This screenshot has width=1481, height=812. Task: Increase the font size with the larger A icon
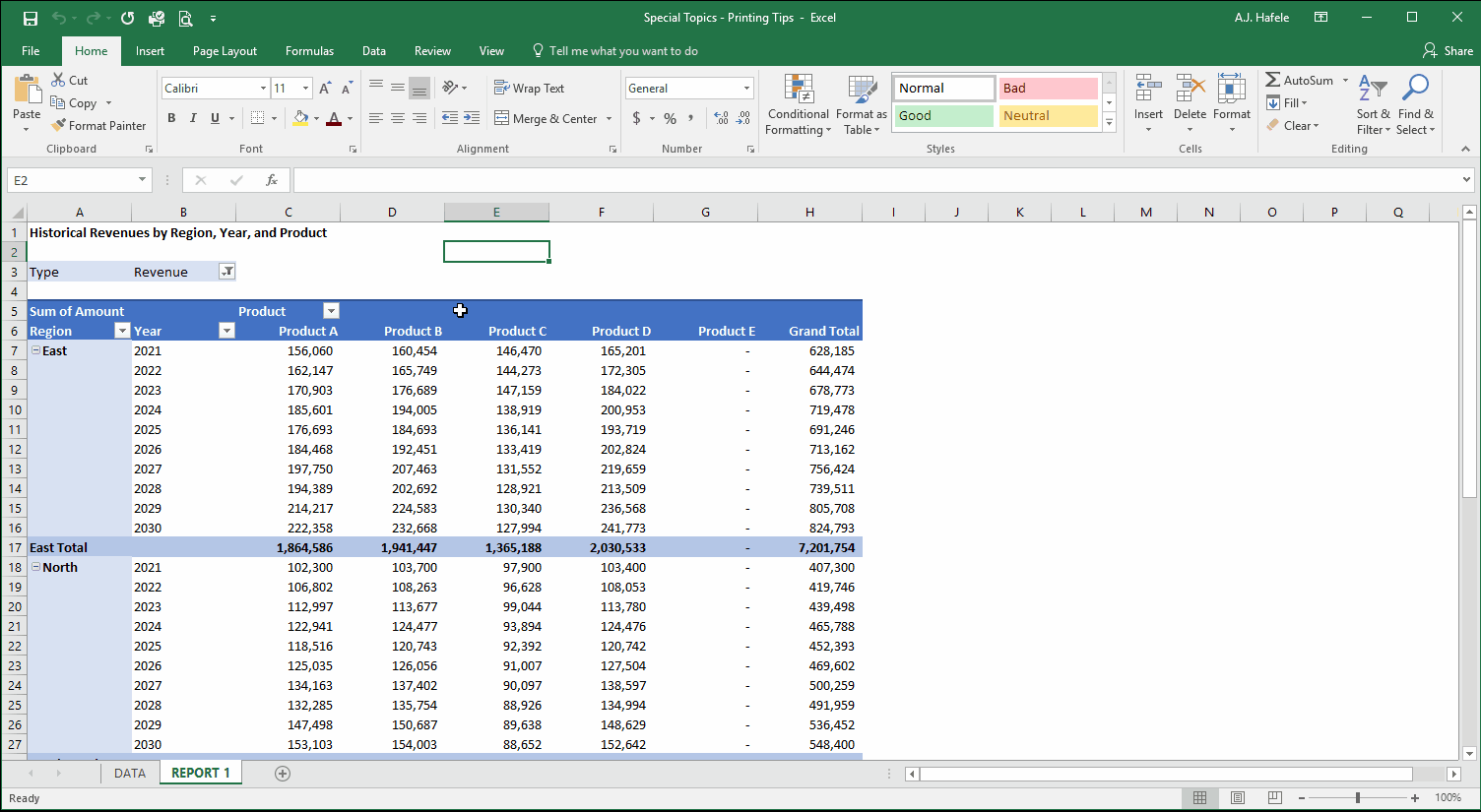(325, 89)
